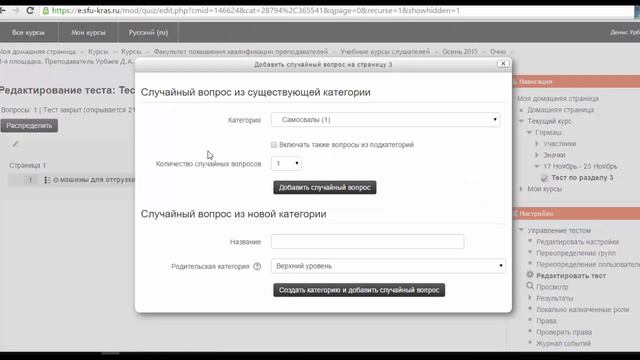
Task: Collapse 17 Ноябрь - 23 Ноябрь node
Action: pyautogui.click(x=537, y=166)
